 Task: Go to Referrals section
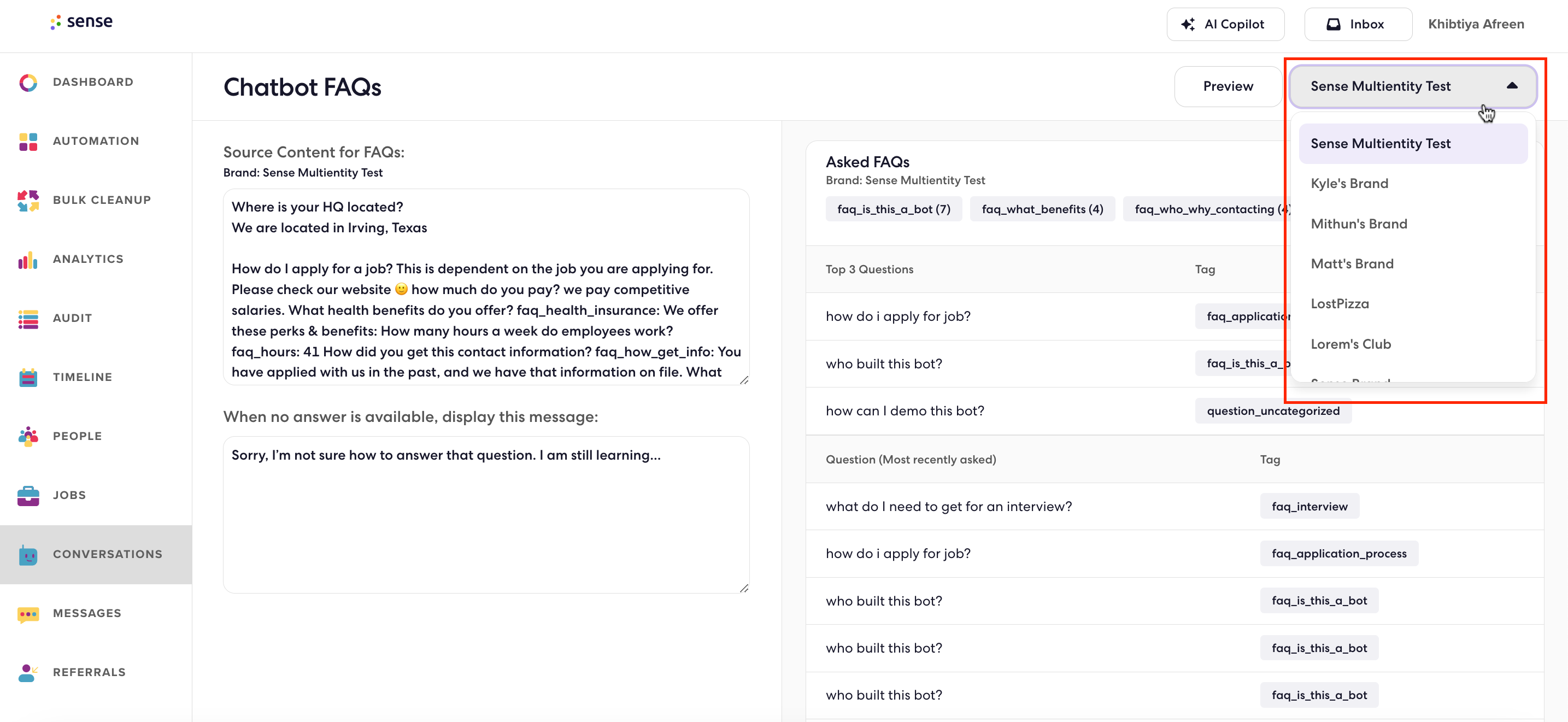pos(96,673)
